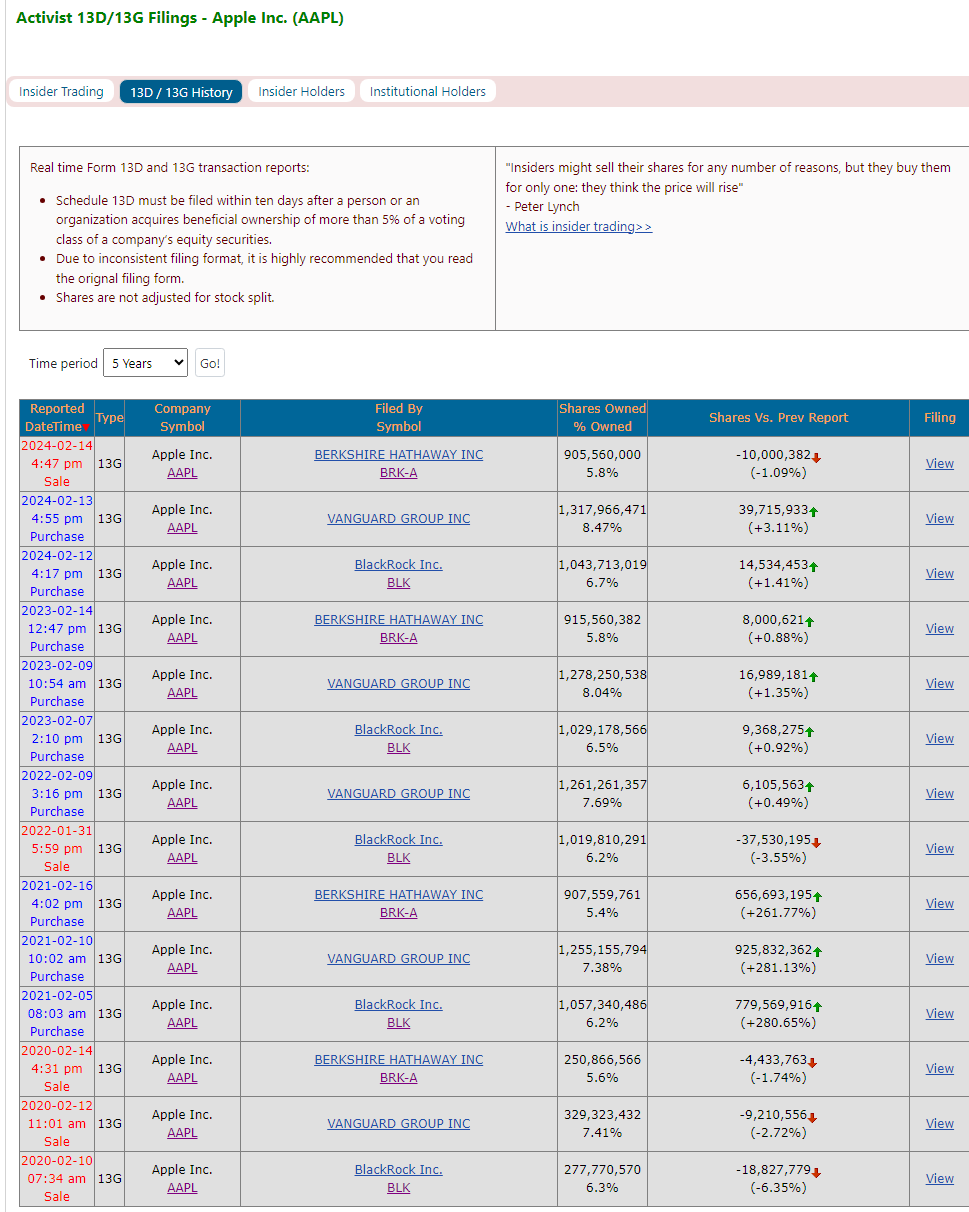Viewport: 969px width, 1212px height.
Task: View the 2023-02-14 Berkshire filing
Action: [939, 629]
